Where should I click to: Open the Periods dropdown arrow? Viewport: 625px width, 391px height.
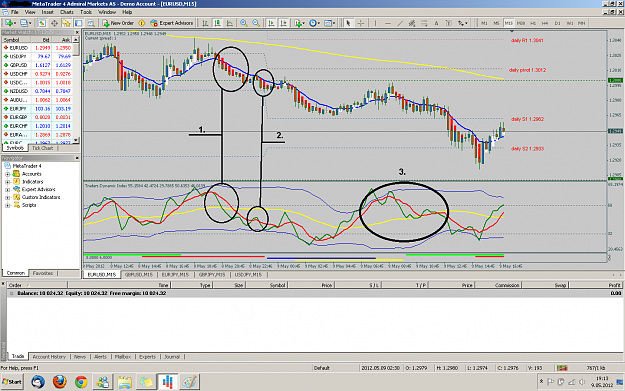click(x=319, y=23)
